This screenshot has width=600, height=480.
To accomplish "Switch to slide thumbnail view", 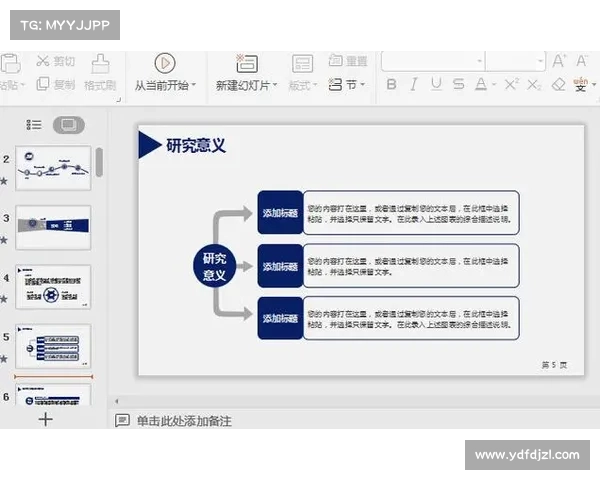I will (x=69, y=125).
